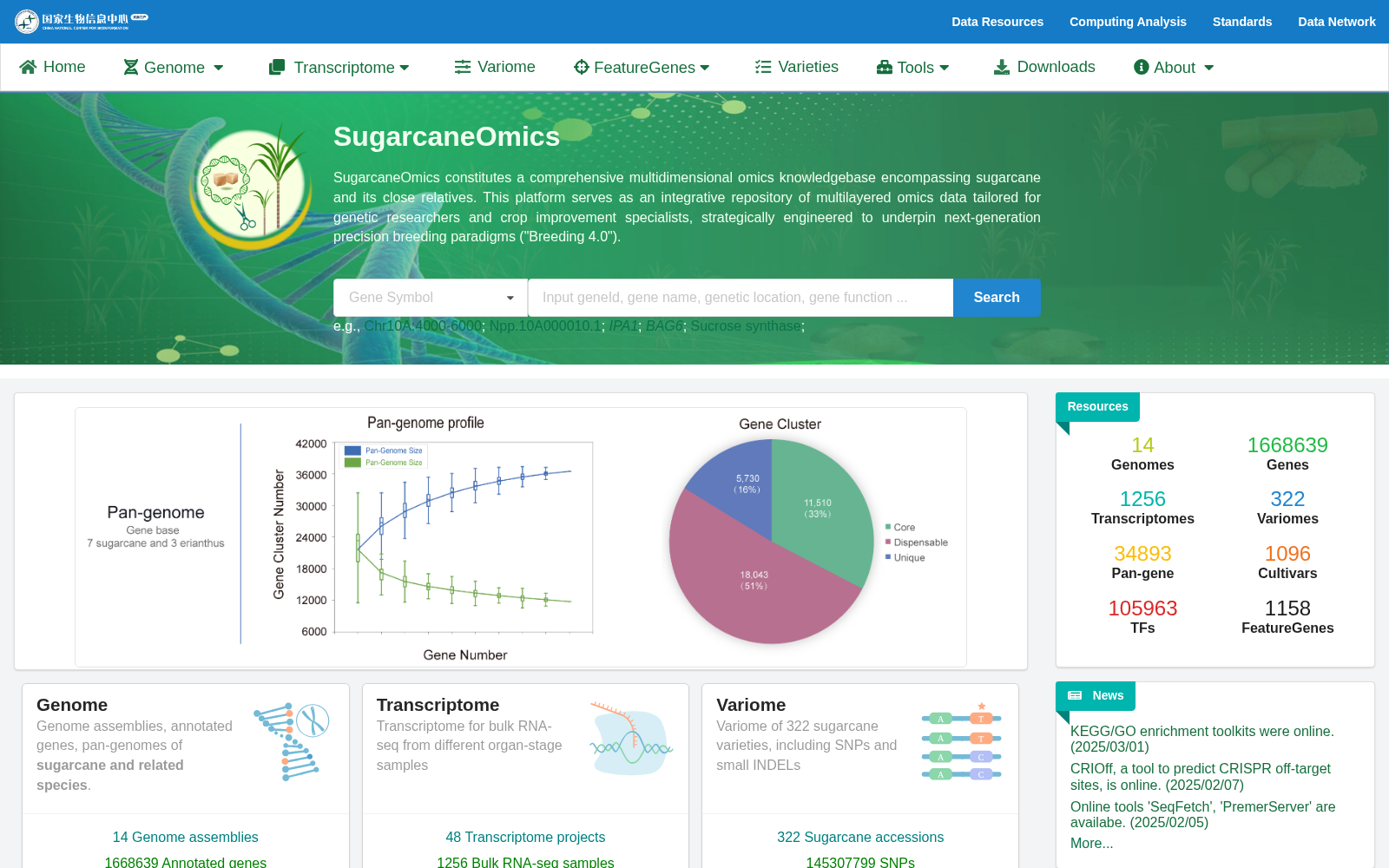This screenshot has height=868, width=1389.
Task: Click the 1096 Cultivars statistic
Action: [1287, 562]
